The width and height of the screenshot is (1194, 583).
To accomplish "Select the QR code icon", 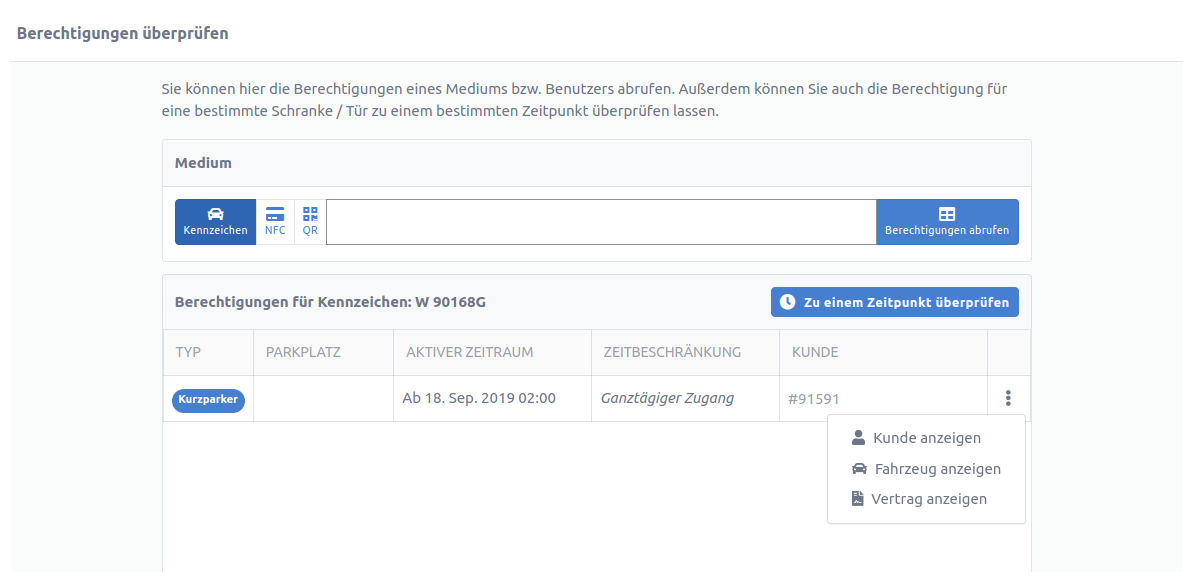I will (310, 214).
